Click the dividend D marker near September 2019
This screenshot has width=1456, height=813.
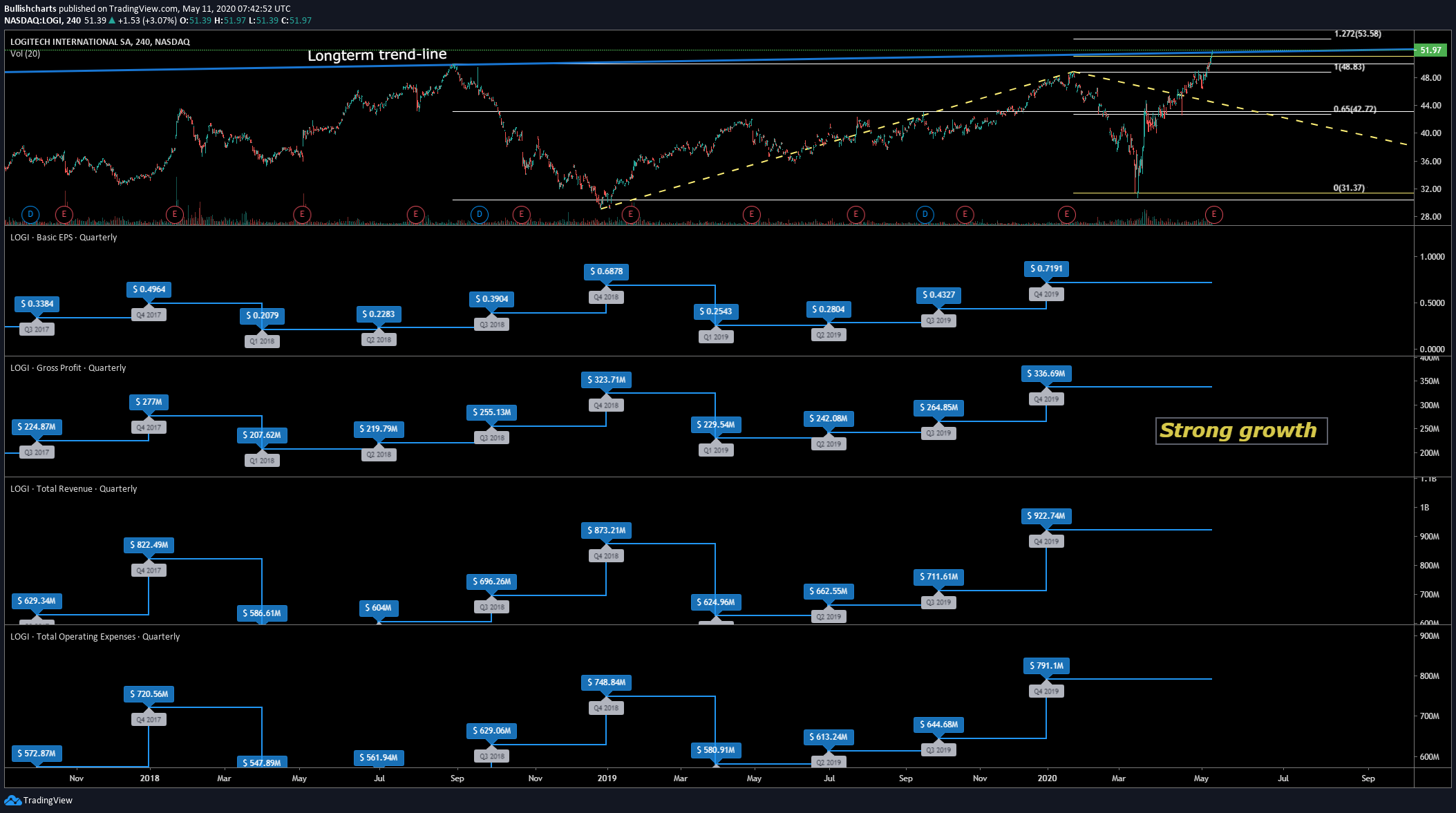click(x=925, y=215)
